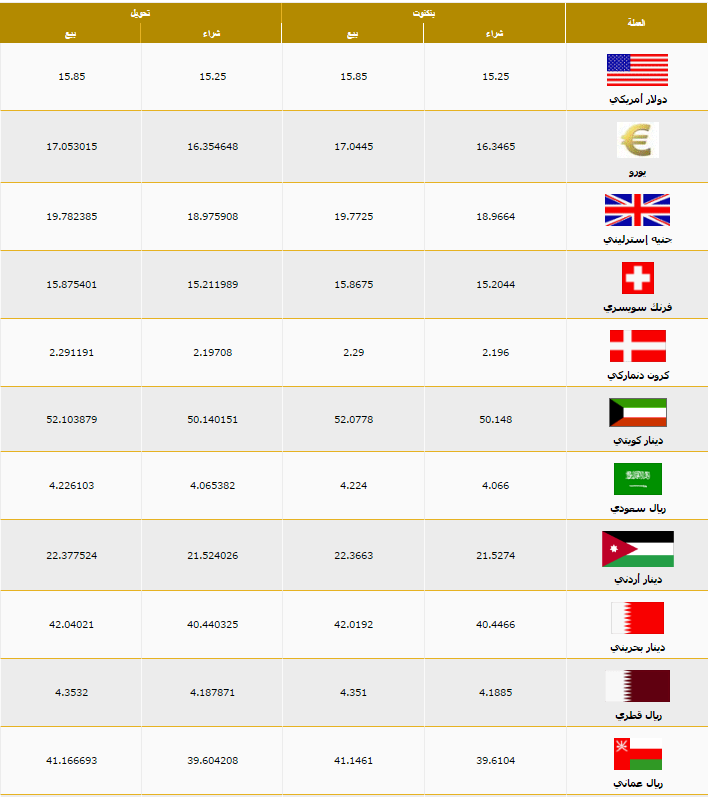Select Omani rial transfer buy value 39.604208
708x797 pixels.
pos(212,760)
